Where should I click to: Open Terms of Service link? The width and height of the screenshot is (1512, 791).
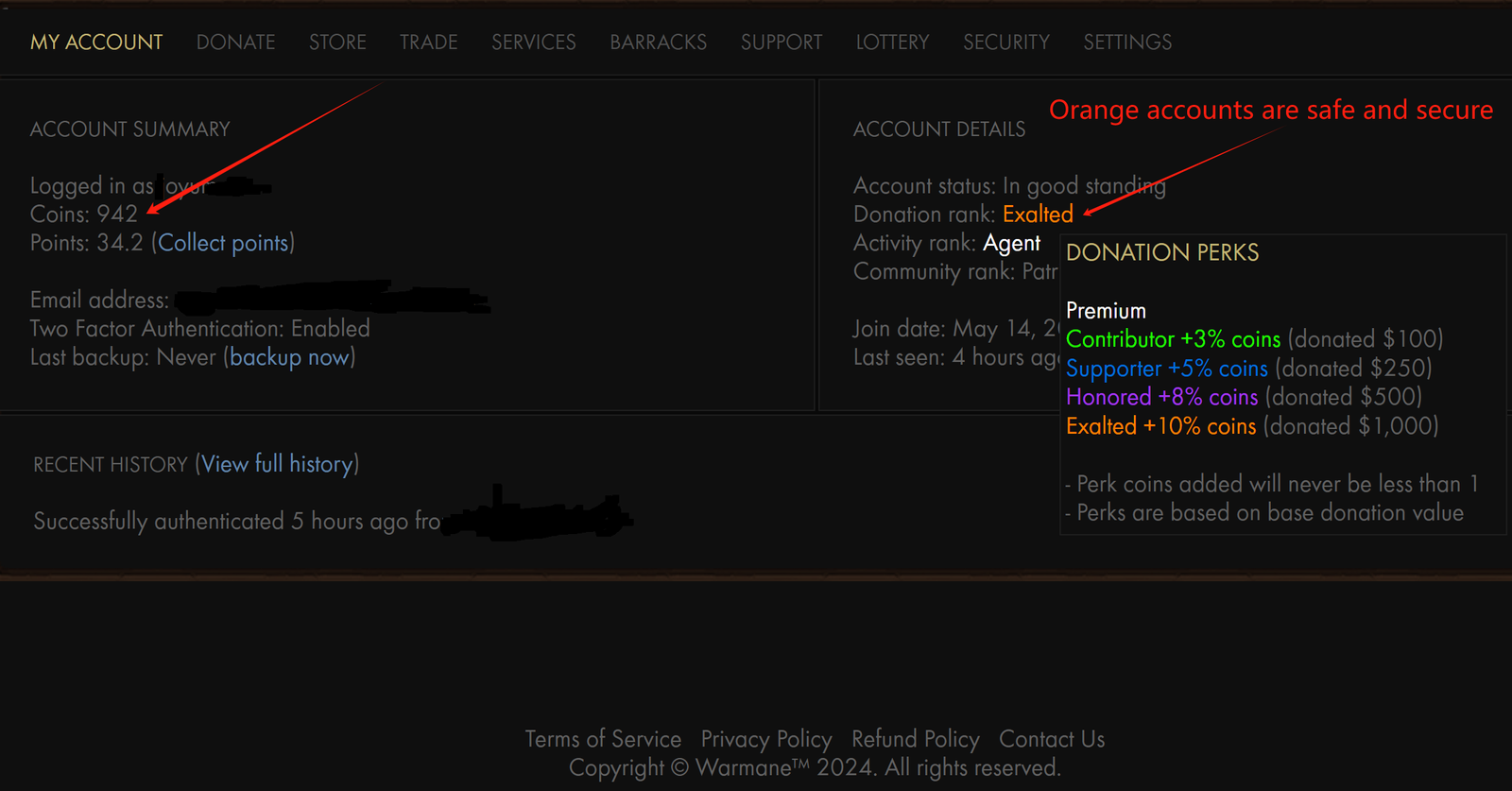point(603,739)
